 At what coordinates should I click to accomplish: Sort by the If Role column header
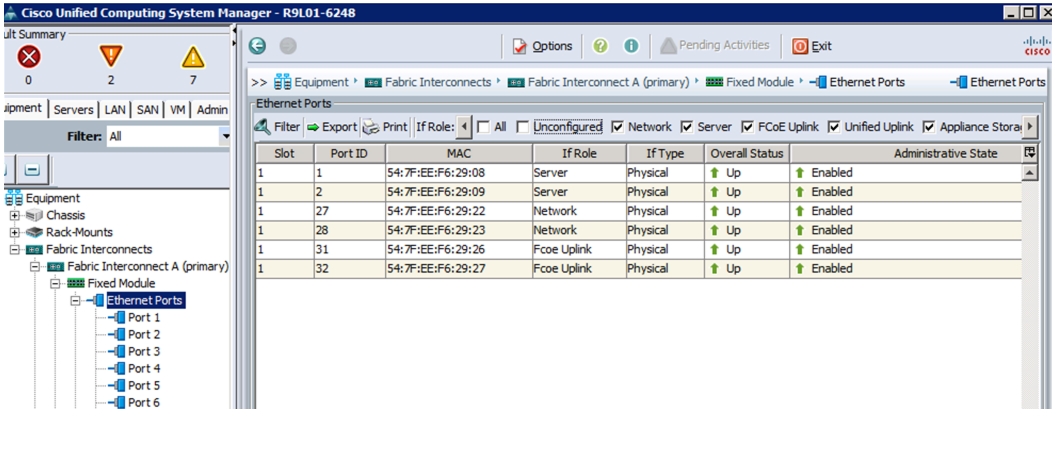coord(579,153)
